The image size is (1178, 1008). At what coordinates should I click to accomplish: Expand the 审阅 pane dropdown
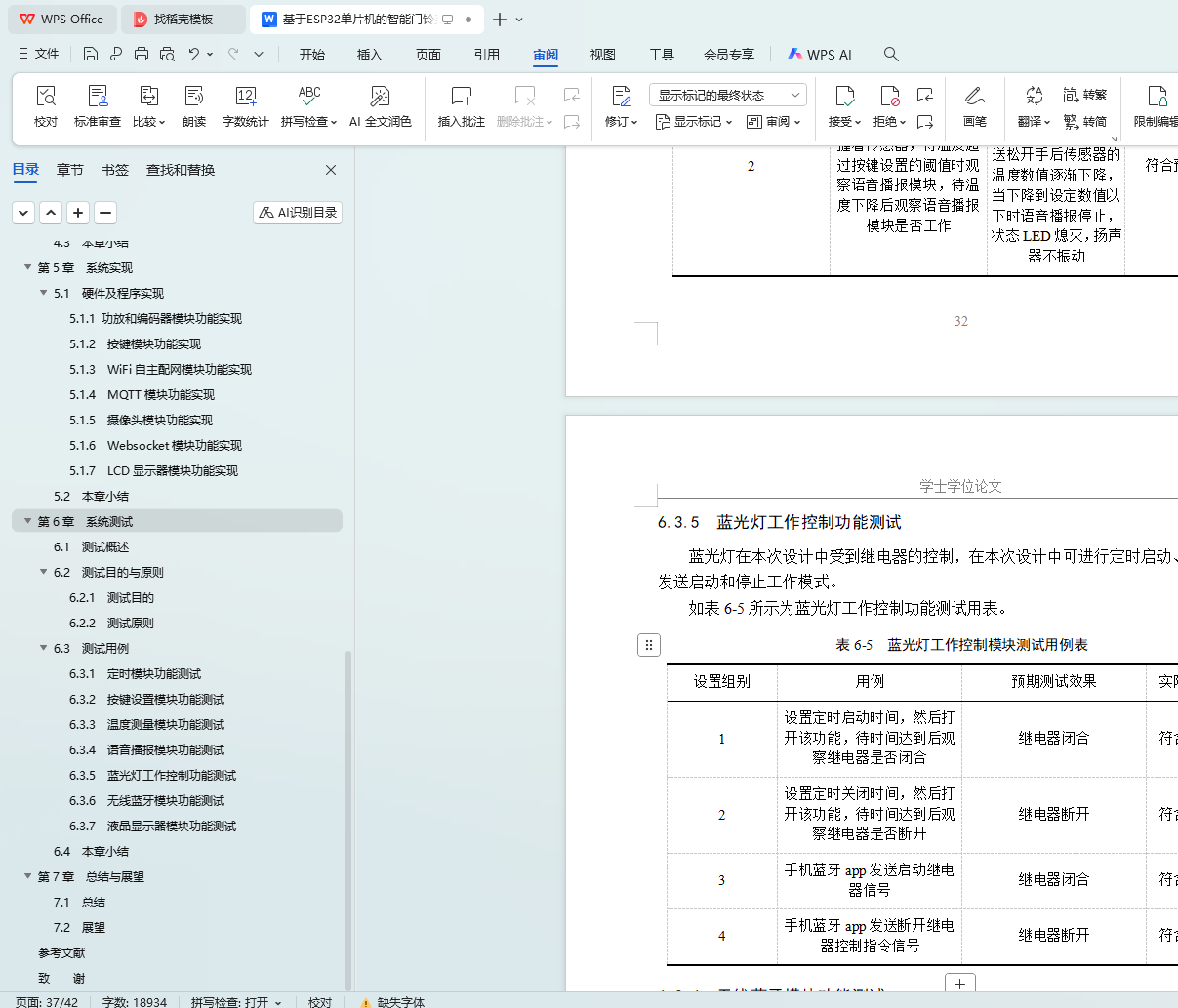(773, 122)
